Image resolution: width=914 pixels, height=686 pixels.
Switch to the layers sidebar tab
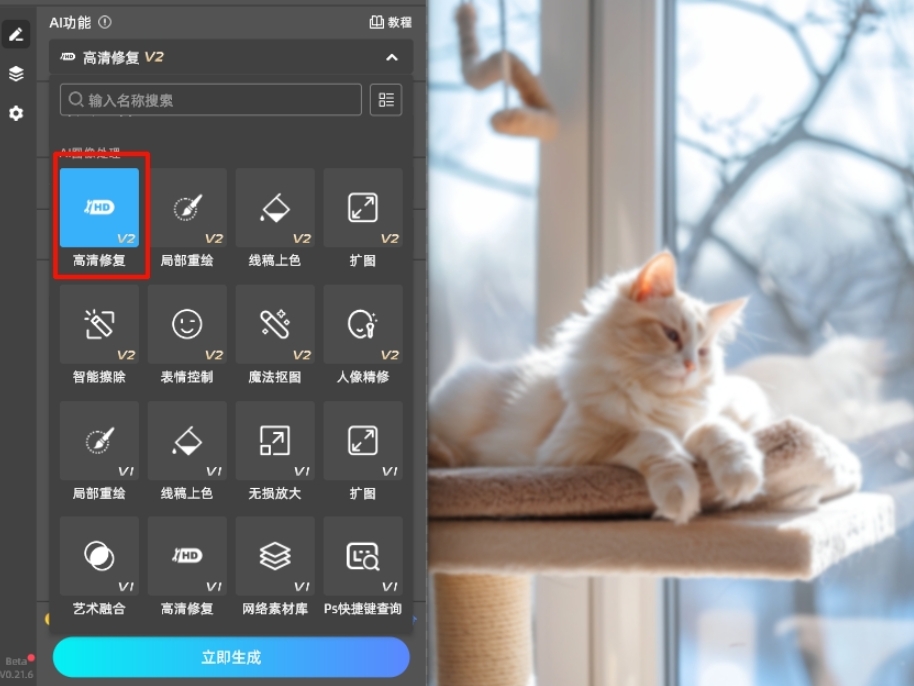tap(16, 74)
